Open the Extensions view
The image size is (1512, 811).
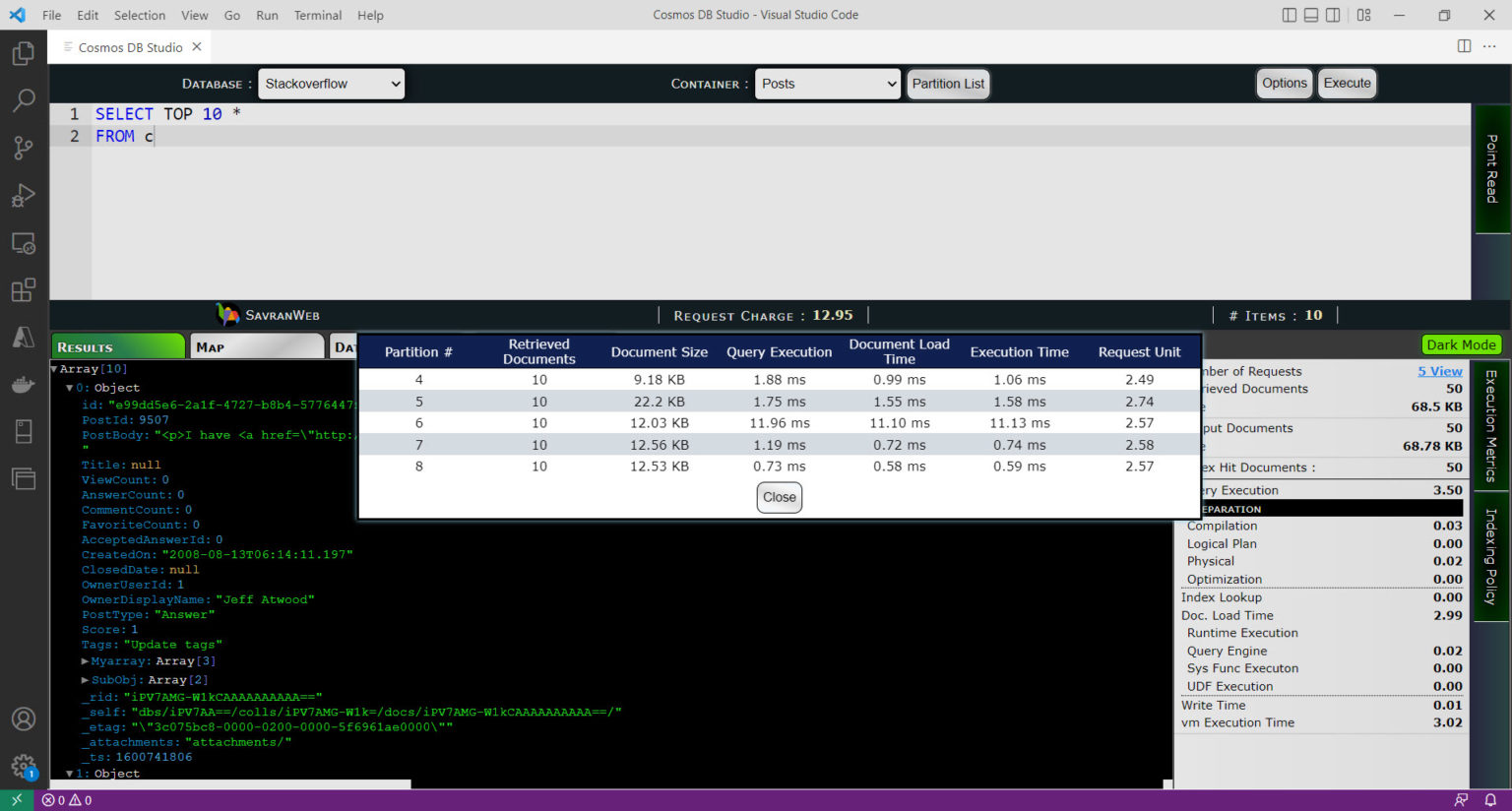point(25,289)
